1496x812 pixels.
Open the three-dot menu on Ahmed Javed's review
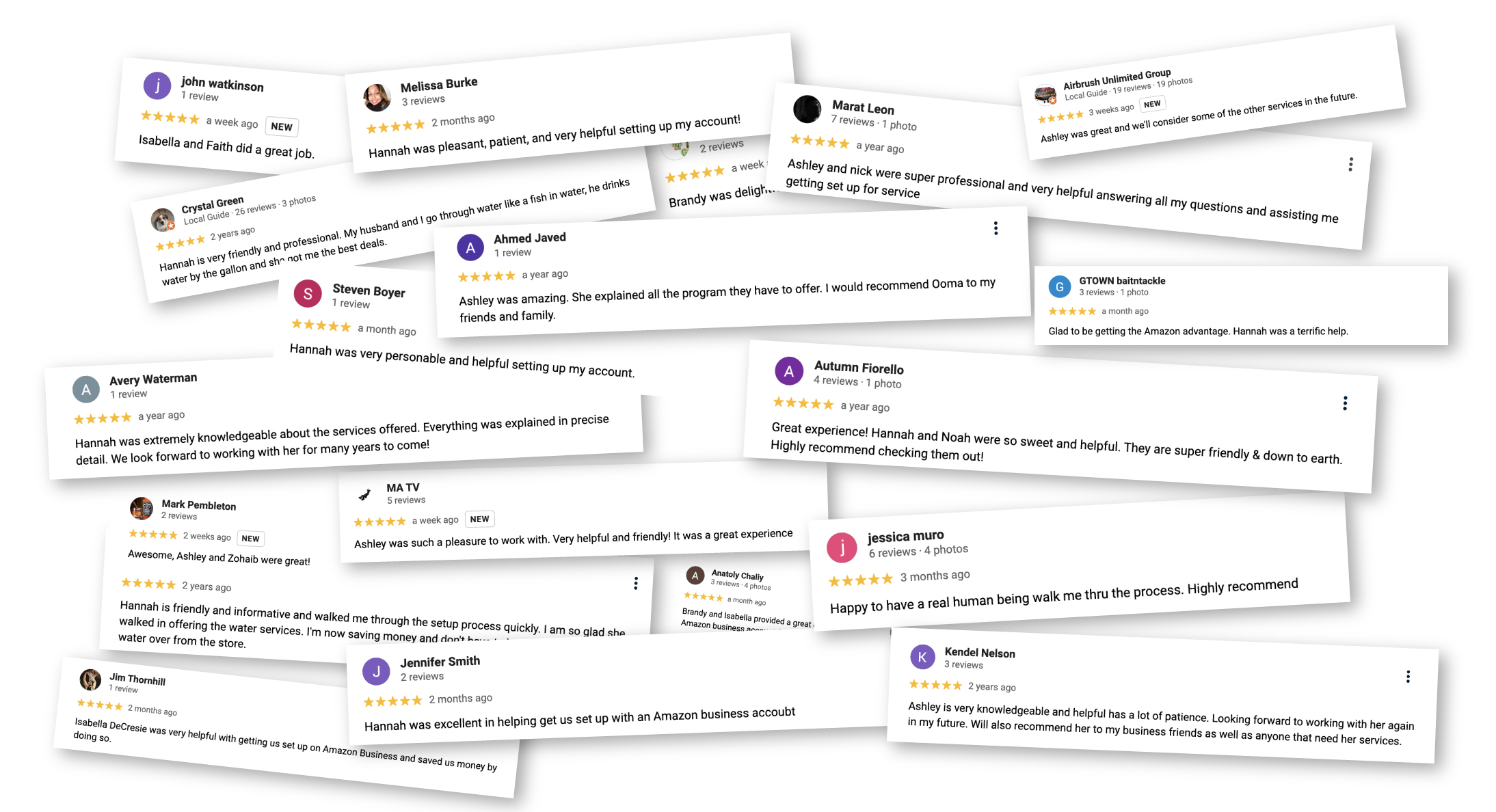(996, 228)
